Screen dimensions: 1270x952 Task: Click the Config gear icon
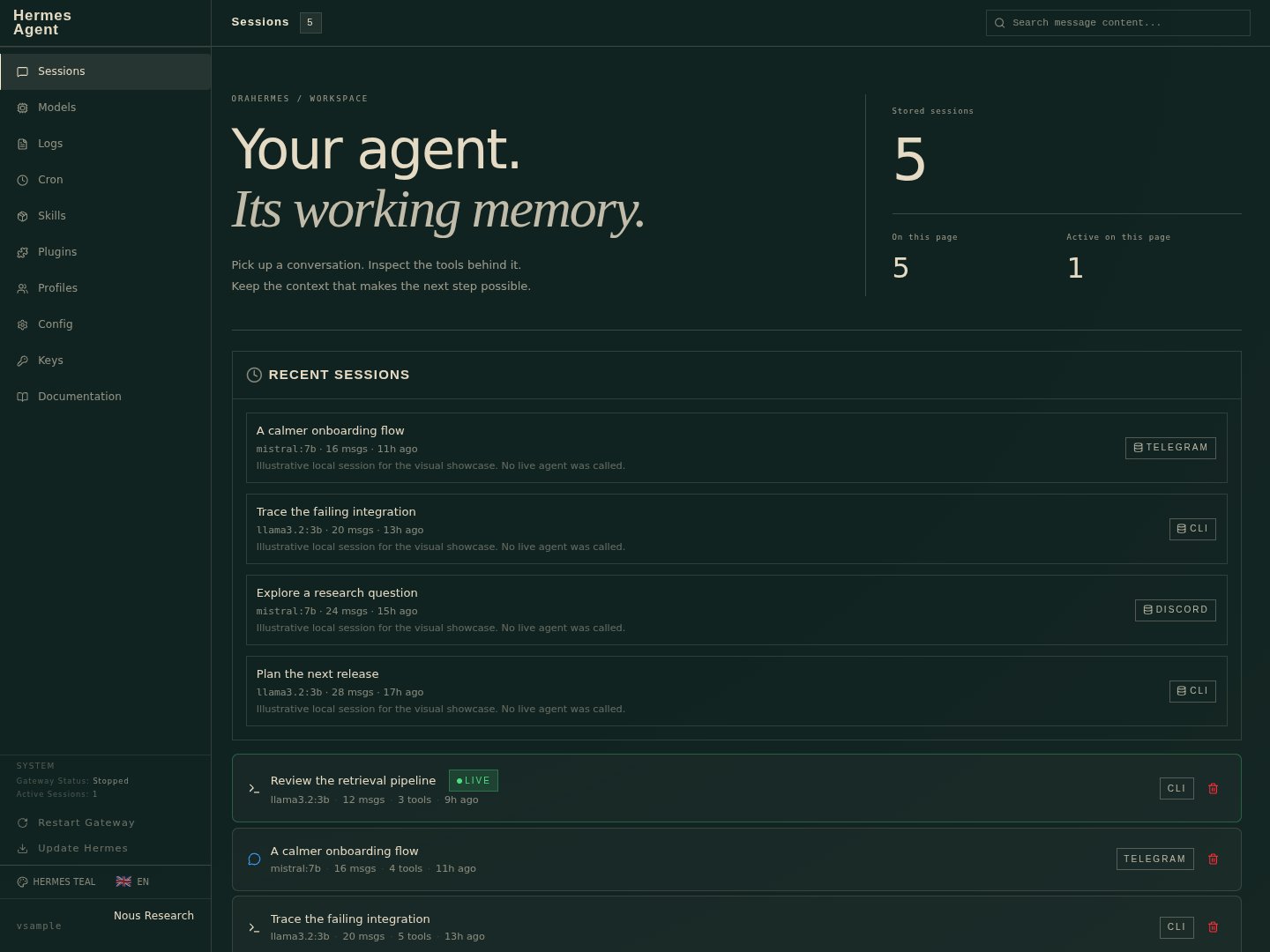[23, 324]
